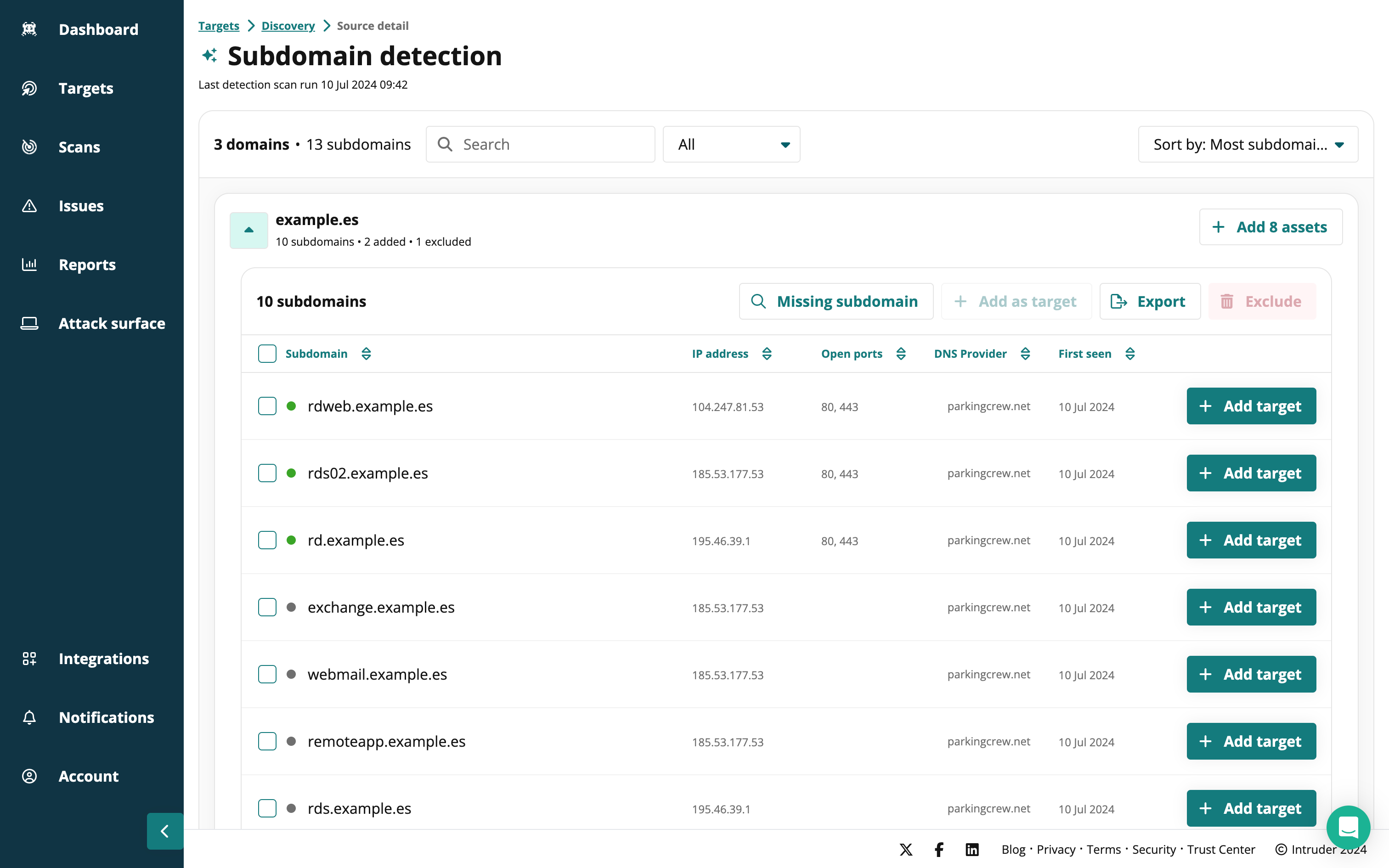Focus the Search subdomains field
Viewport: 1389px width, 868px height.
540,144
